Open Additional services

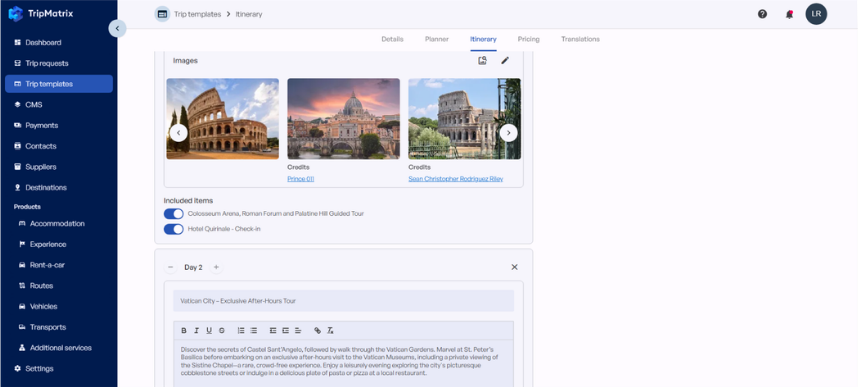pyautogui.click(x=59, y=348)
